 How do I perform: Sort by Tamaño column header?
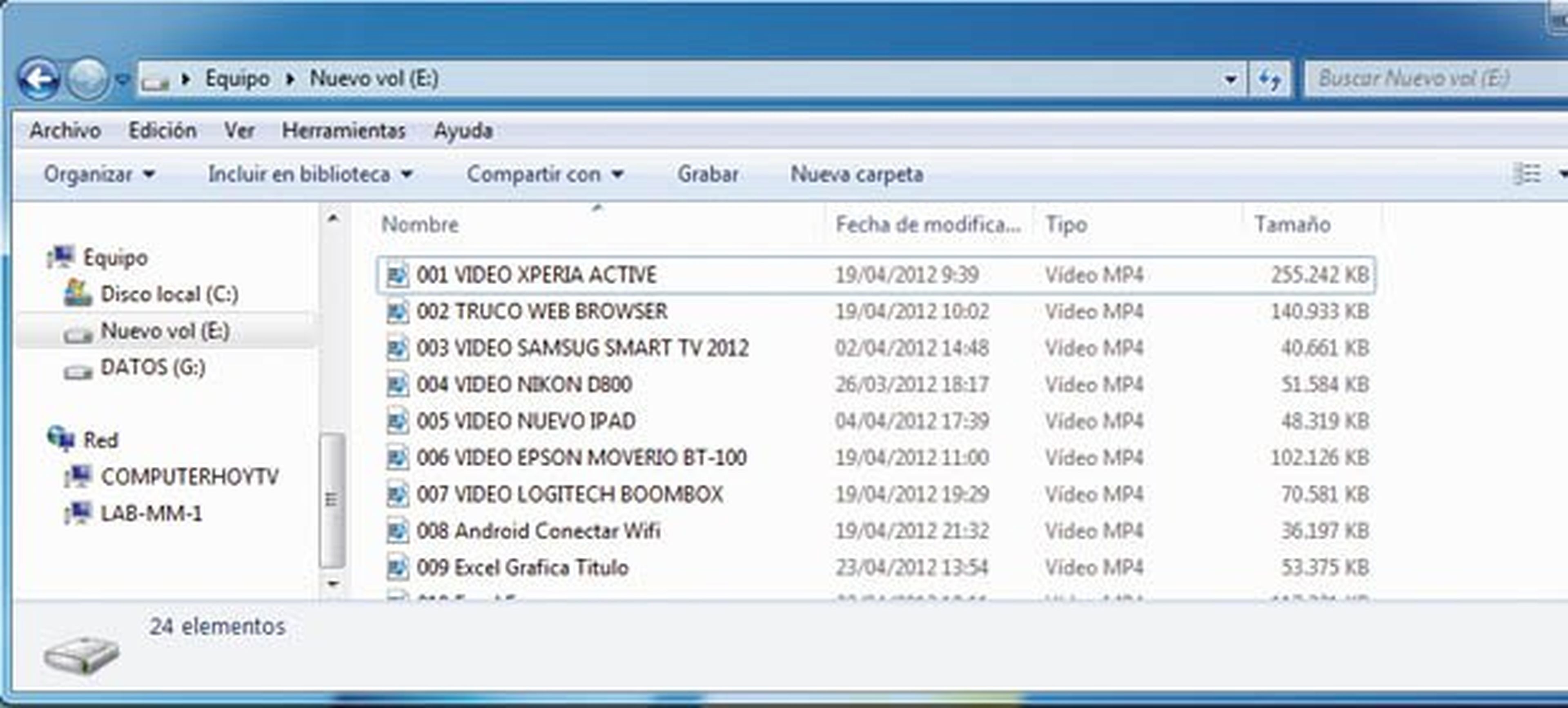pyautogui.click(x=1292, y=225)
